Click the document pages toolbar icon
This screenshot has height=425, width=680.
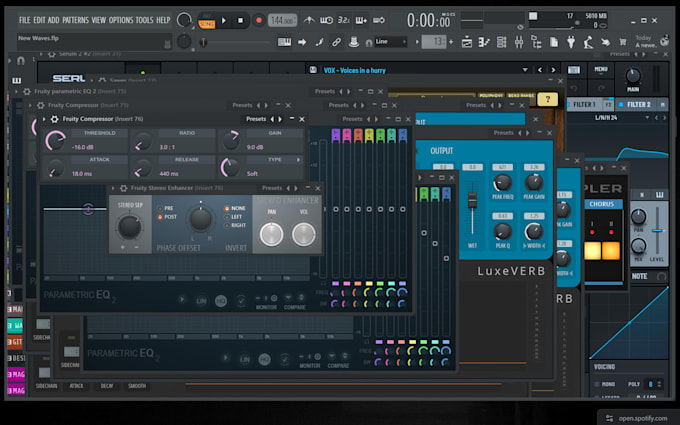(x=554, y=42)
